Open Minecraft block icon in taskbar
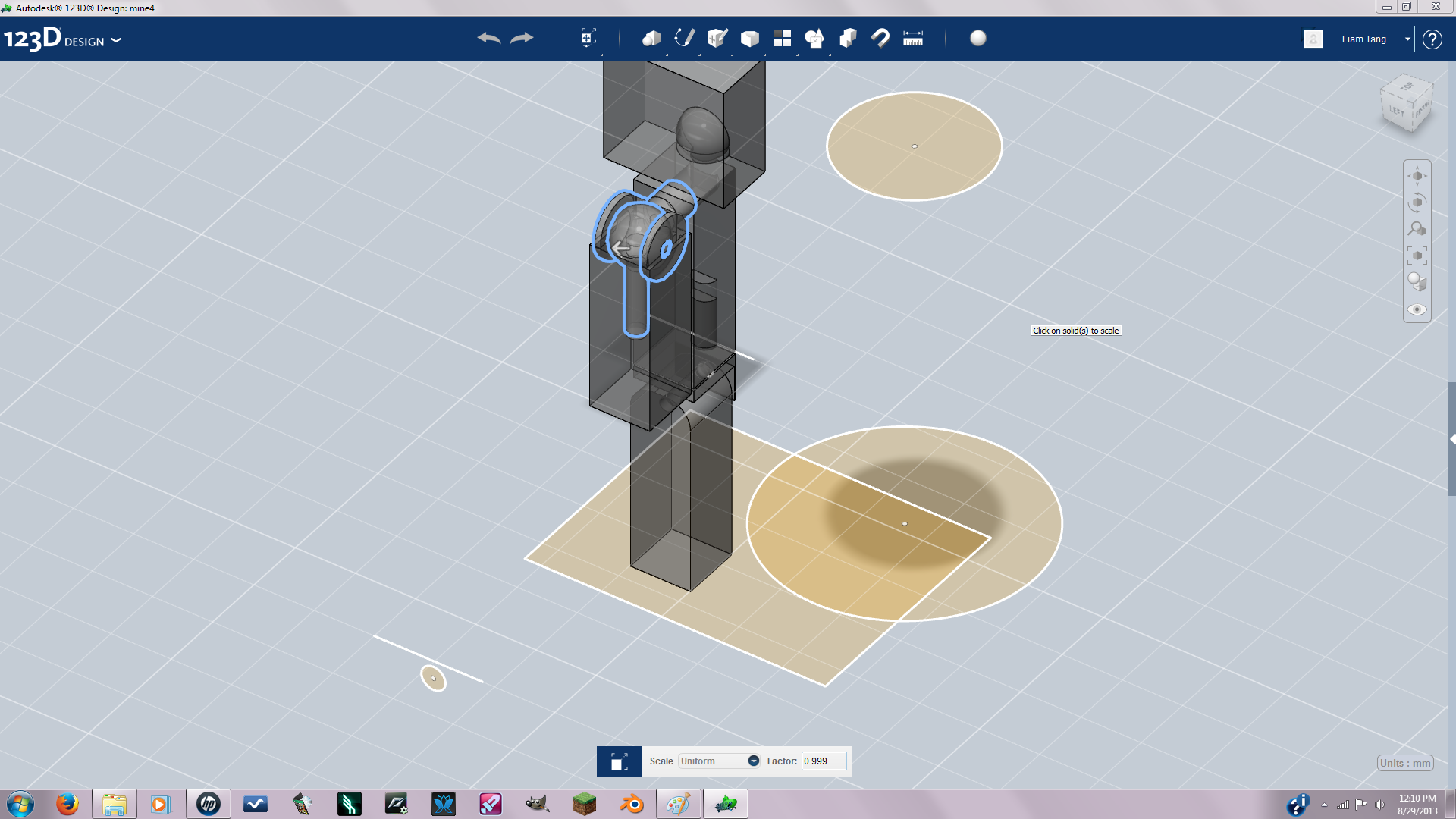The image size is (1456, 819). 585,804
